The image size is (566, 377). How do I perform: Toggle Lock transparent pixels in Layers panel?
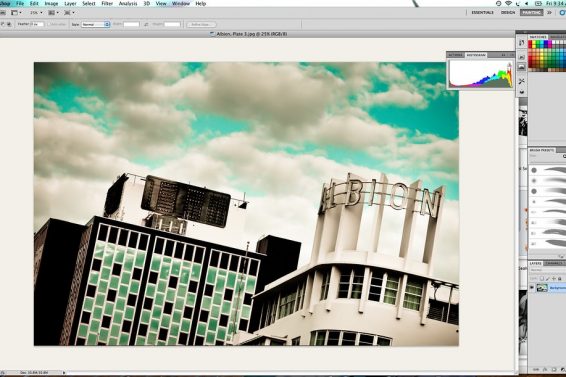click(541, 278)
